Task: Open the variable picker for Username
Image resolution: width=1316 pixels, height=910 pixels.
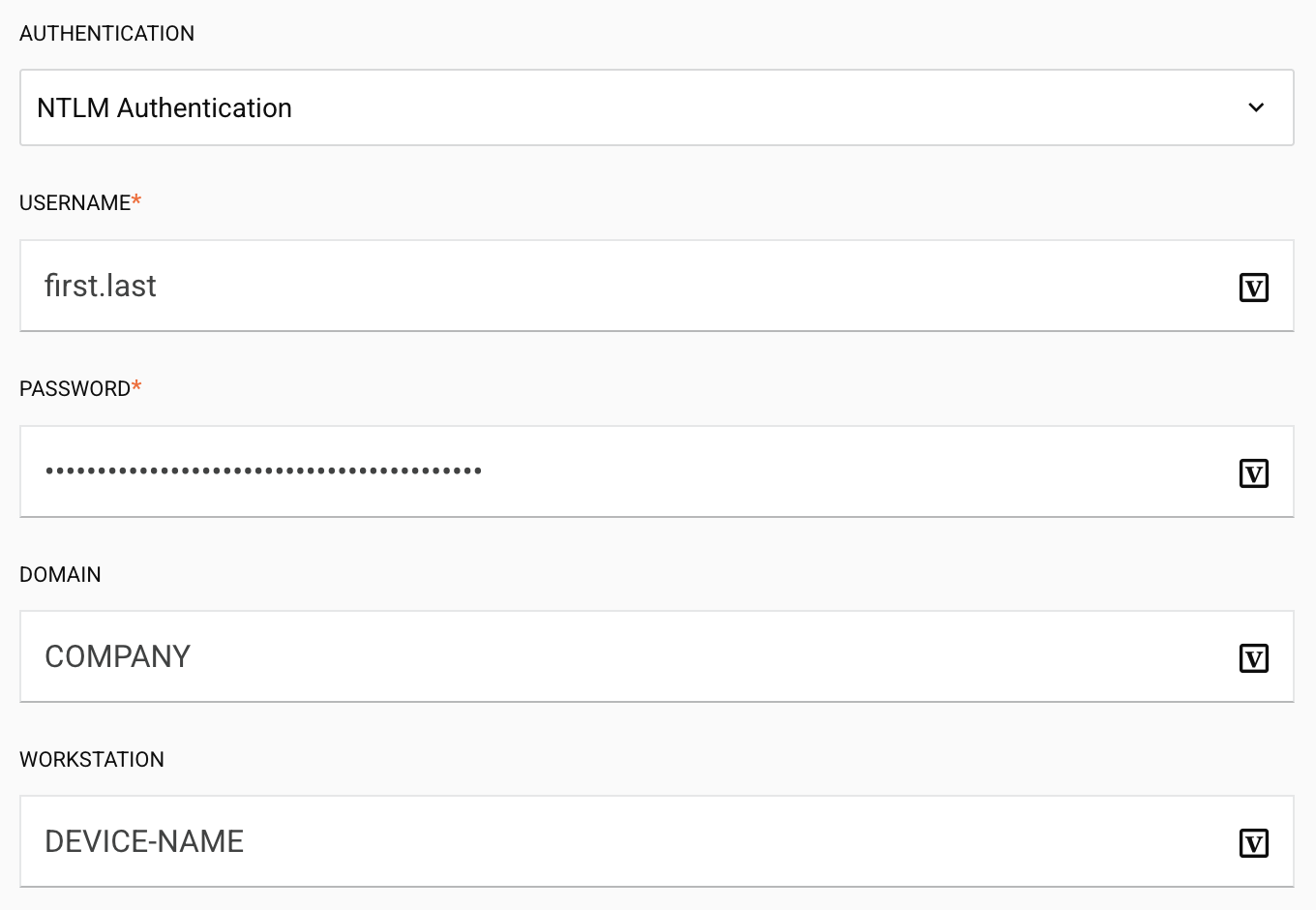Action: click(1253, 288)
